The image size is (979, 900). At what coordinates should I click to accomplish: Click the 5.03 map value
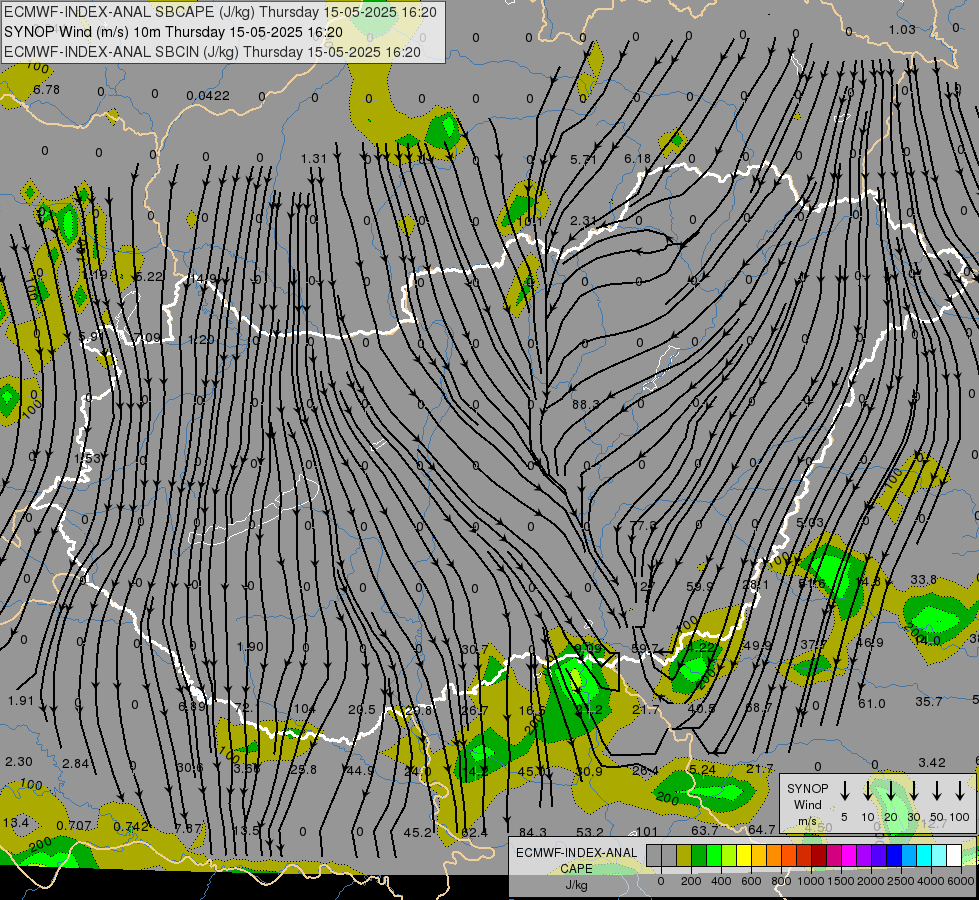click(810, 522)
